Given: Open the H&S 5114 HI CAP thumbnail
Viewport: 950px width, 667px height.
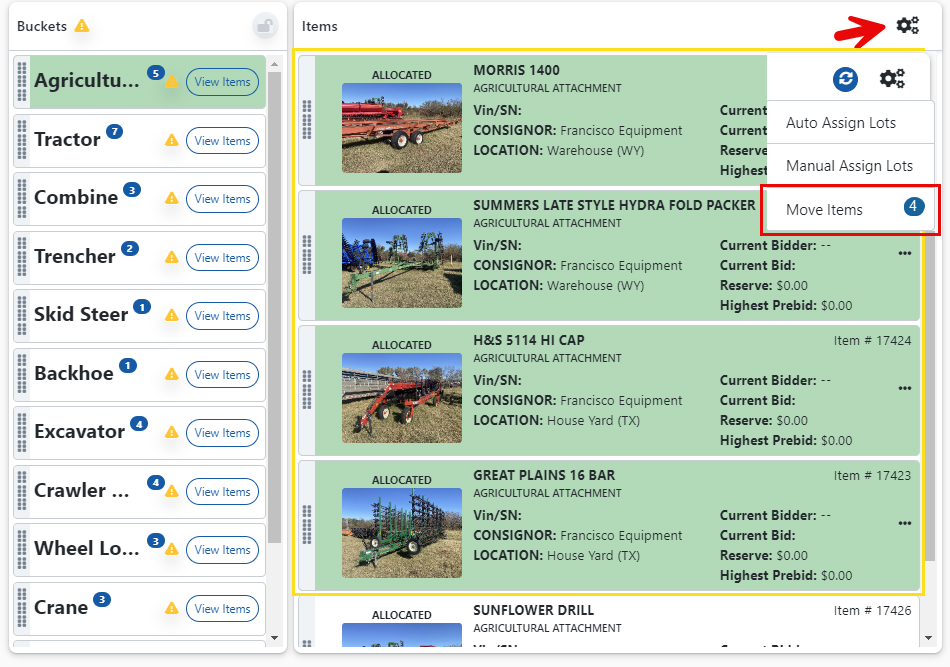Looking at the screenshot, I should coord(402,398).
